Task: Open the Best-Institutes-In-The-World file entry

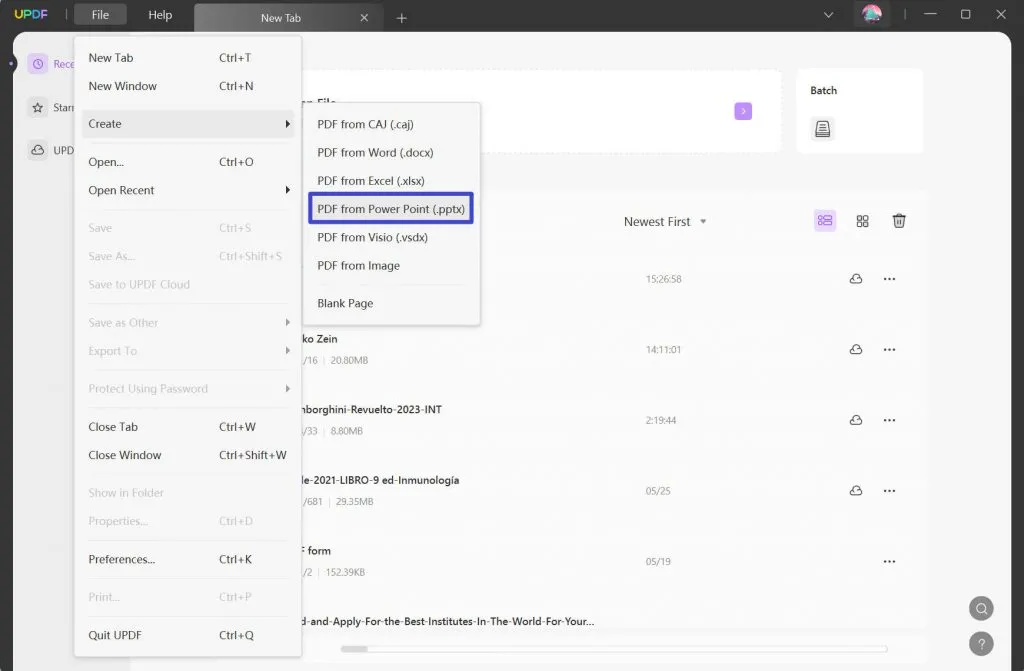Action: [448, 621]
